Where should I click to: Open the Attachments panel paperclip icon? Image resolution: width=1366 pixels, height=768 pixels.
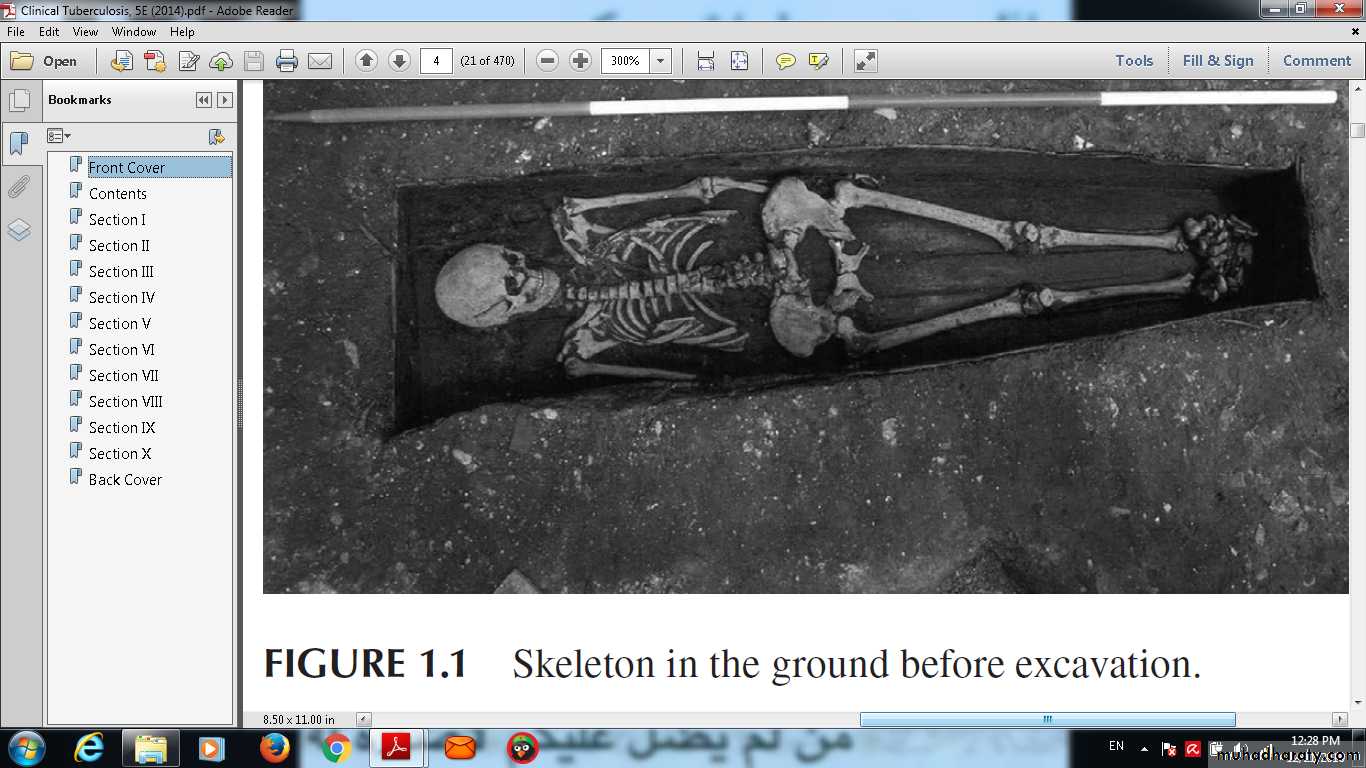[19, 187]
